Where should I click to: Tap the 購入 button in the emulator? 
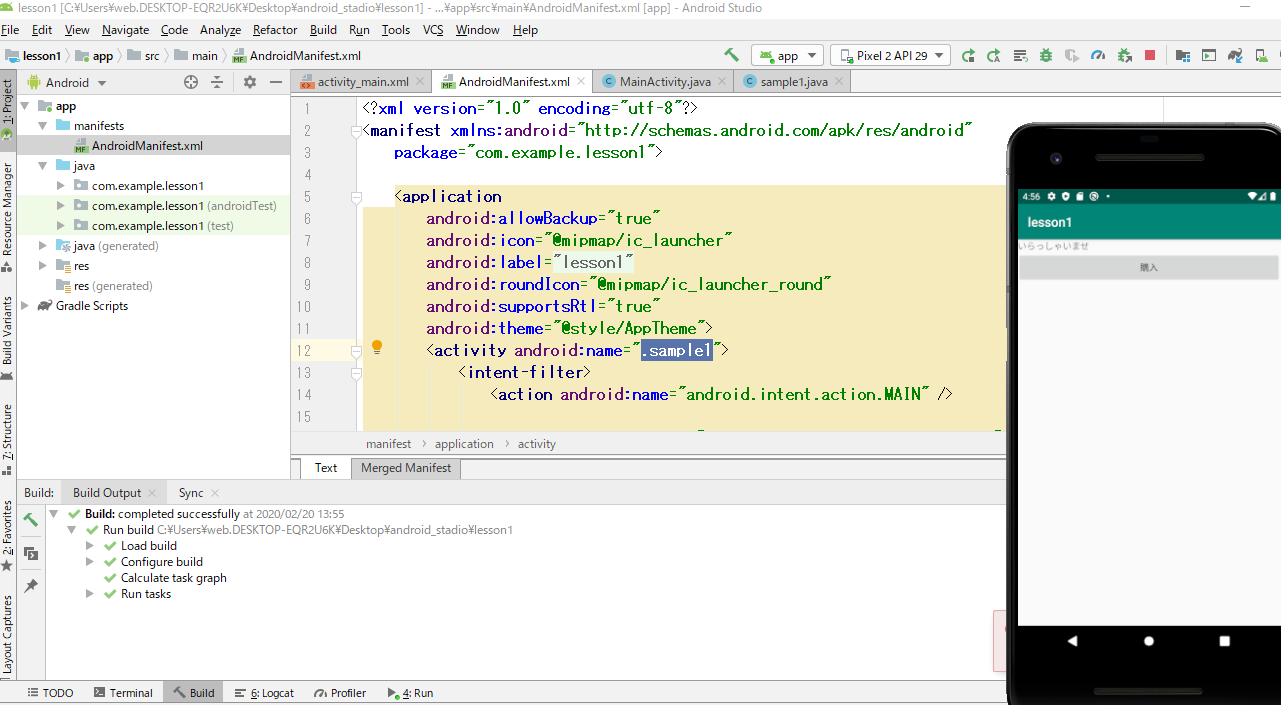(1149, 267)
